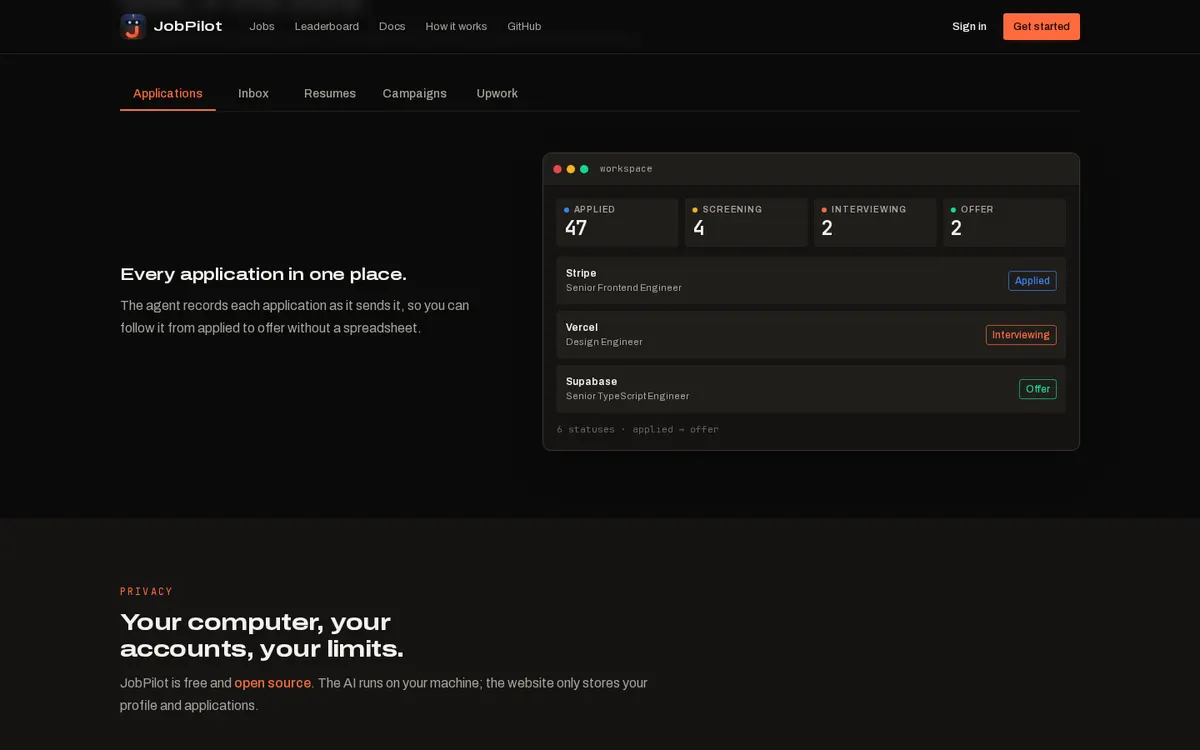This screenshot has height=750, width=1200.
Task: Click the Interviewing 2 stat card
Action: [875, 222]
